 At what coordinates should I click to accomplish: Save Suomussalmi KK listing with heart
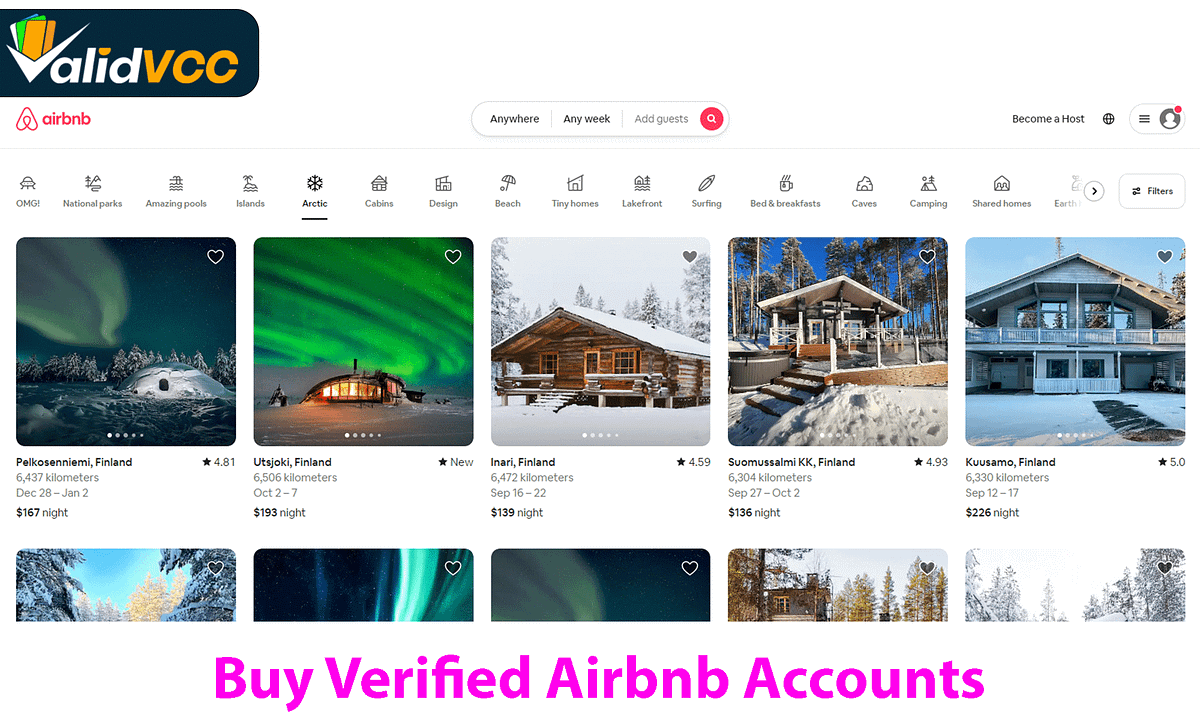pyautogui.click(x=927, y=257)
